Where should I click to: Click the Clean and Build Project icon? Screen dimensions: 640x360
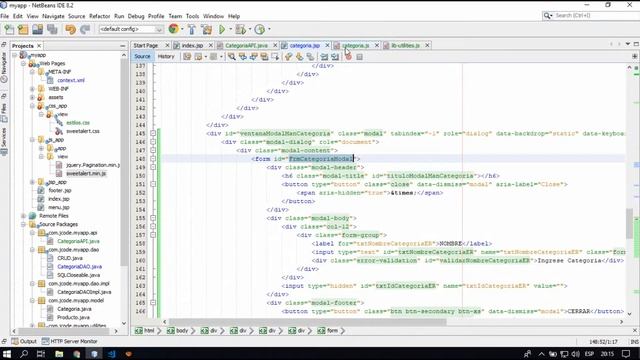tap(207, 29)
